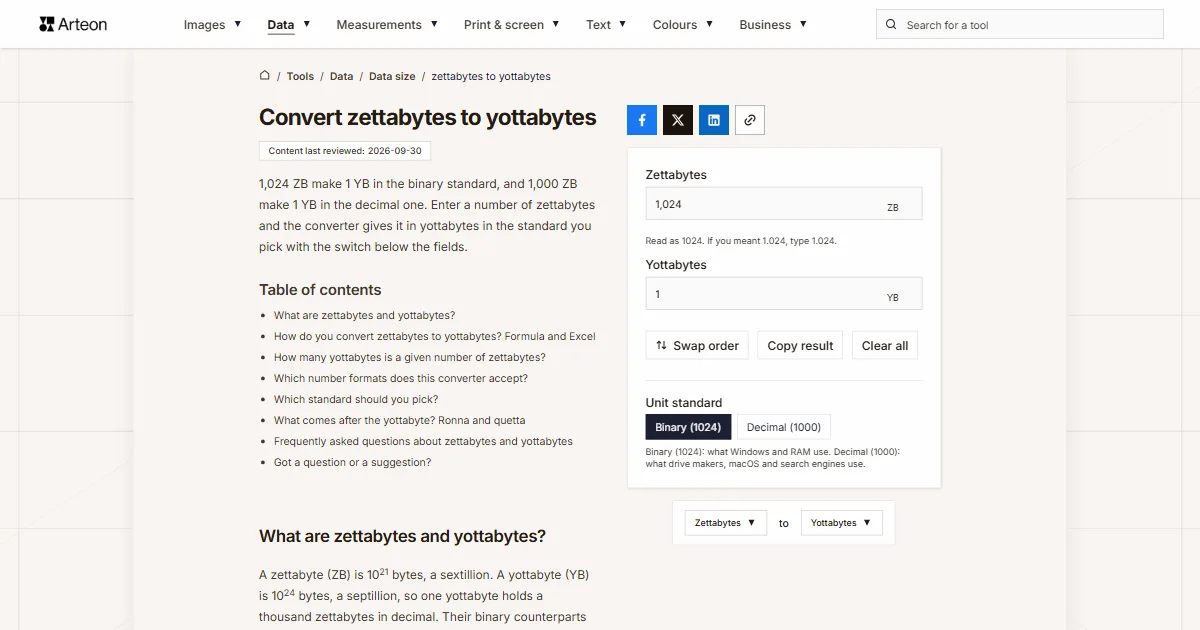This screenshot has height=630, width=1200.
Task: Open the Data size breadcrumb link
Action: pos(392,76)
